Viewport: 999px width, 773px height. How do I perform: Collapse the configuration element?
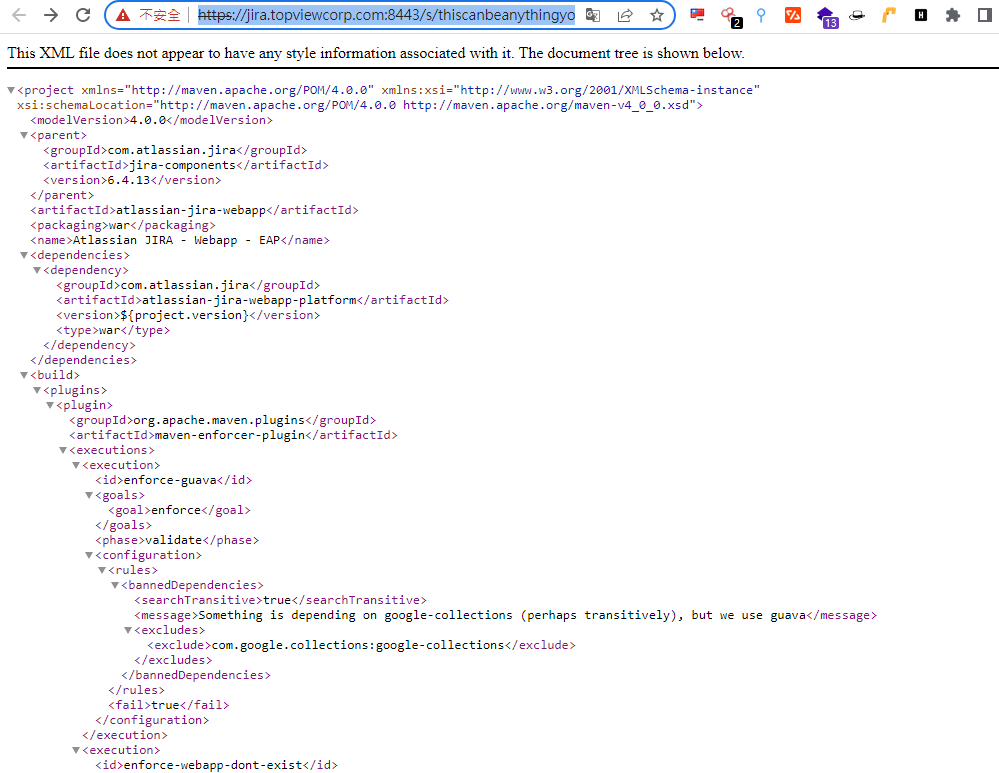(89, 555)
